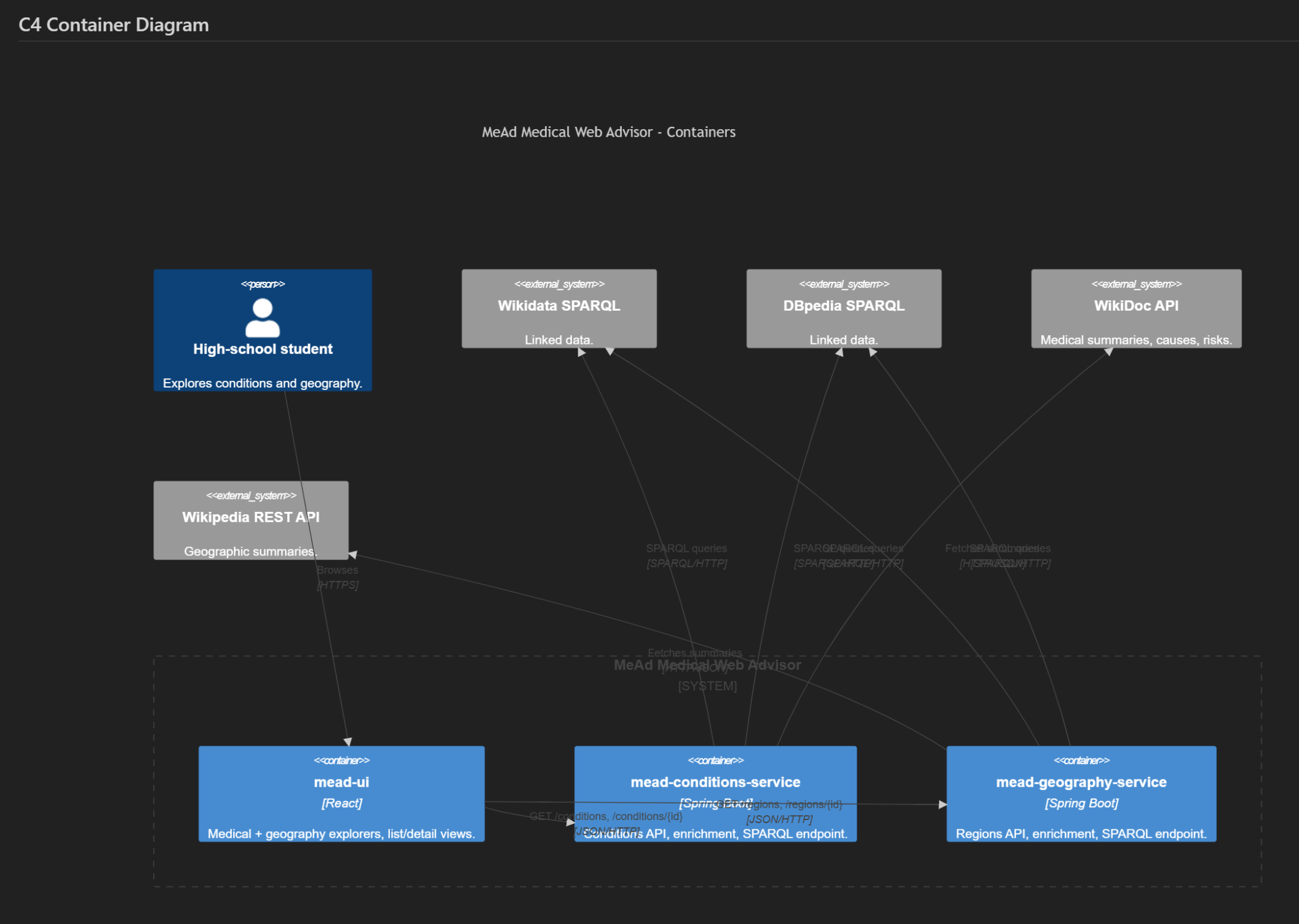Click the MeAd Medical Web Advisor - Containers title
Screen dimensions: 1299x924
[x=608, y=132]
